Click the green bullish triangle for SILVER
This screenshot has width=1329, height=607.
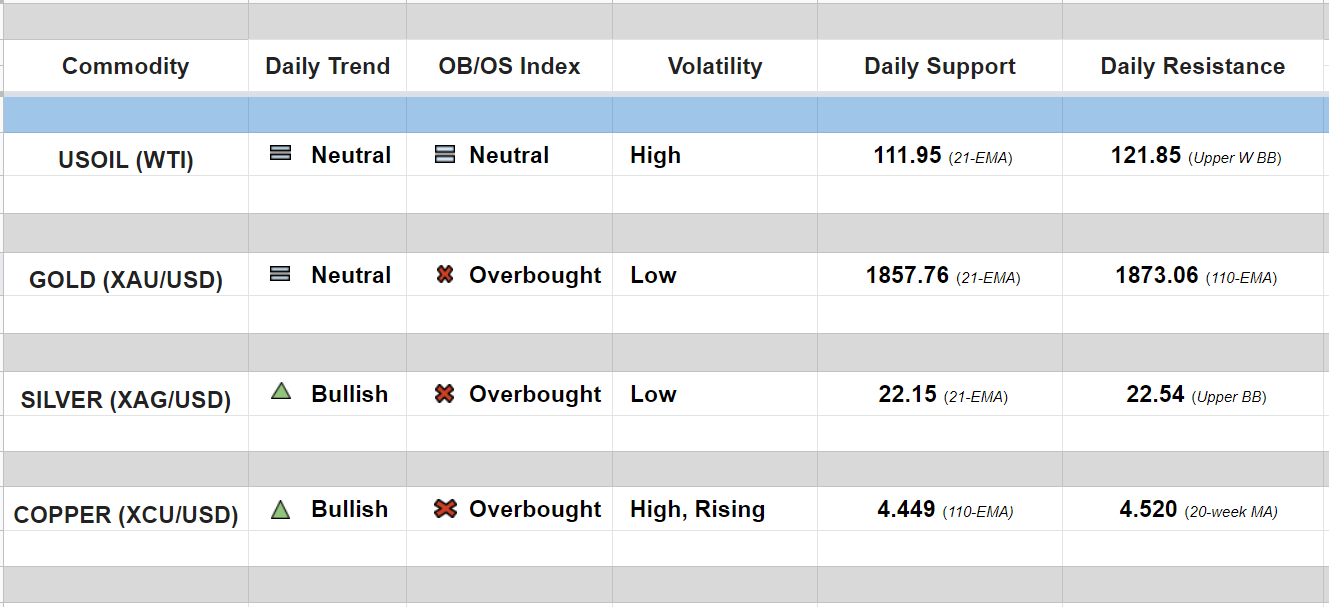pyautogui.click(x=281, y=393)
